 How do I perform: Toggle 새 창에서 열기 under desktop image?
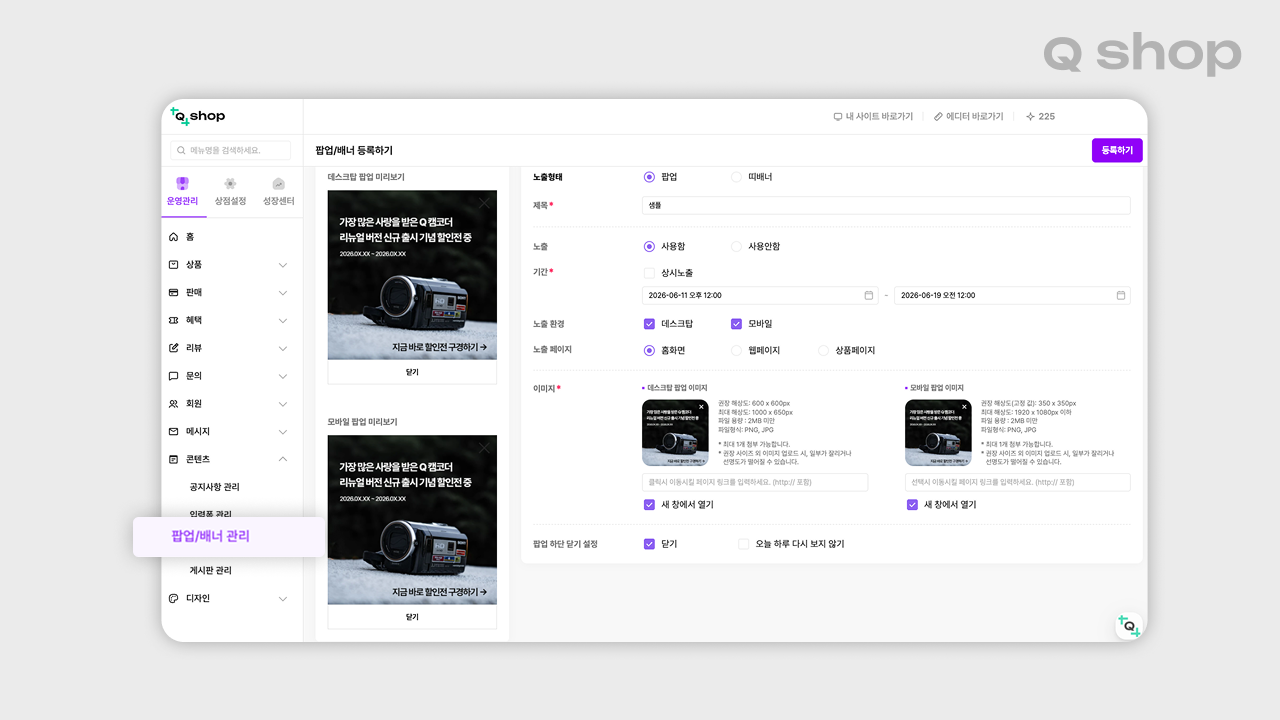649,505
